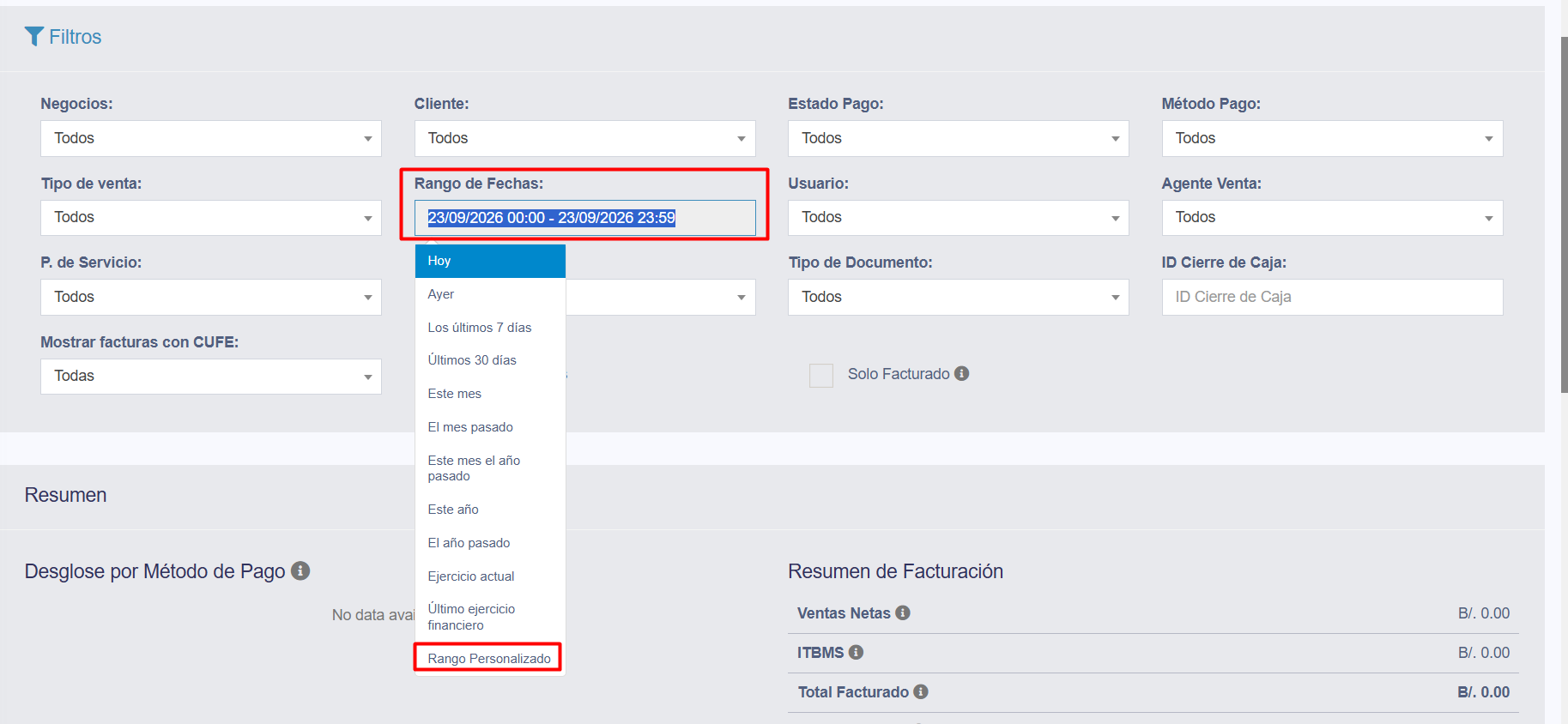Viewport: 1568px width, 724px height.
Task: Click info icon next to ITBMS
Action: [x=856, y=652]
